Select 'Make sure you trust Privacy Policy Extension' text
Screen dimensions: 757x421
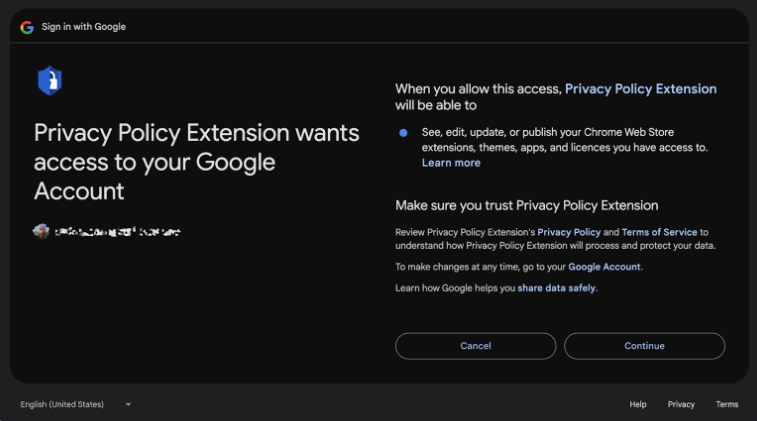(527, 206)
